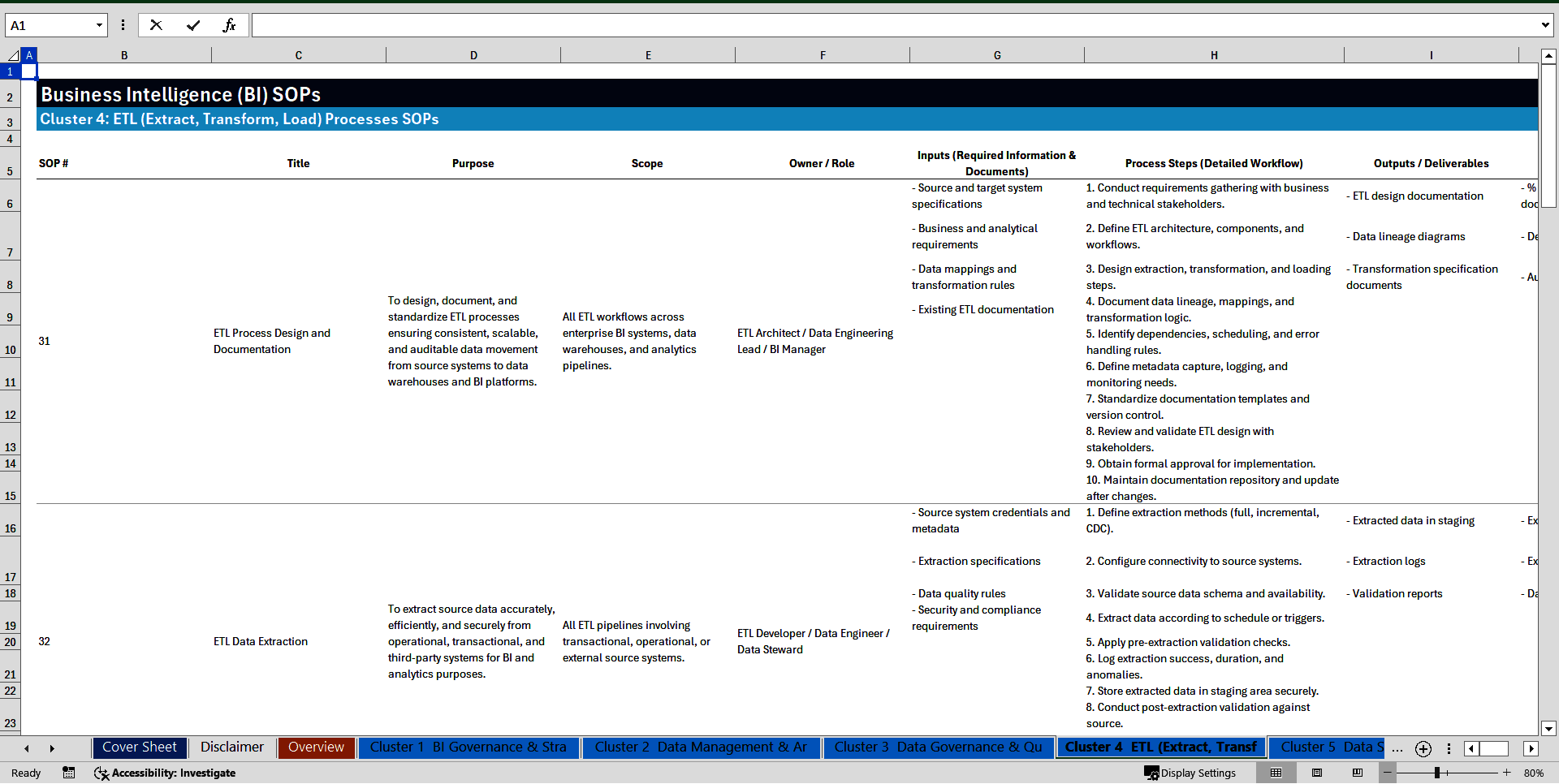Image resolution: width=1559 pixels, height=784 pixels.
Task: Select the column B header
Action: point(124,54)
